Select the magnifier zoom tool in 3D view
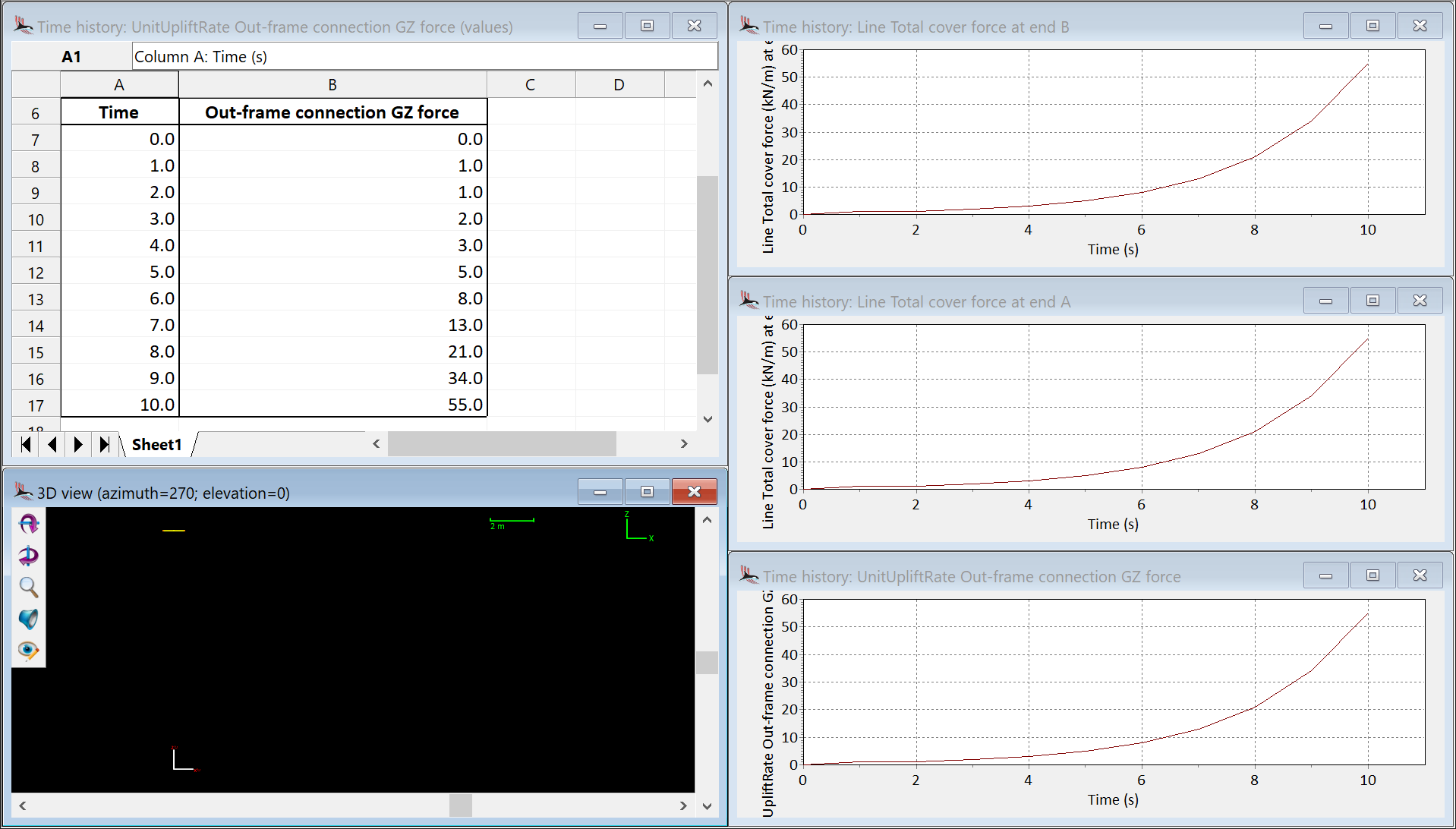The height and width of the screenshot is (829, 1456). coord(29,587)
